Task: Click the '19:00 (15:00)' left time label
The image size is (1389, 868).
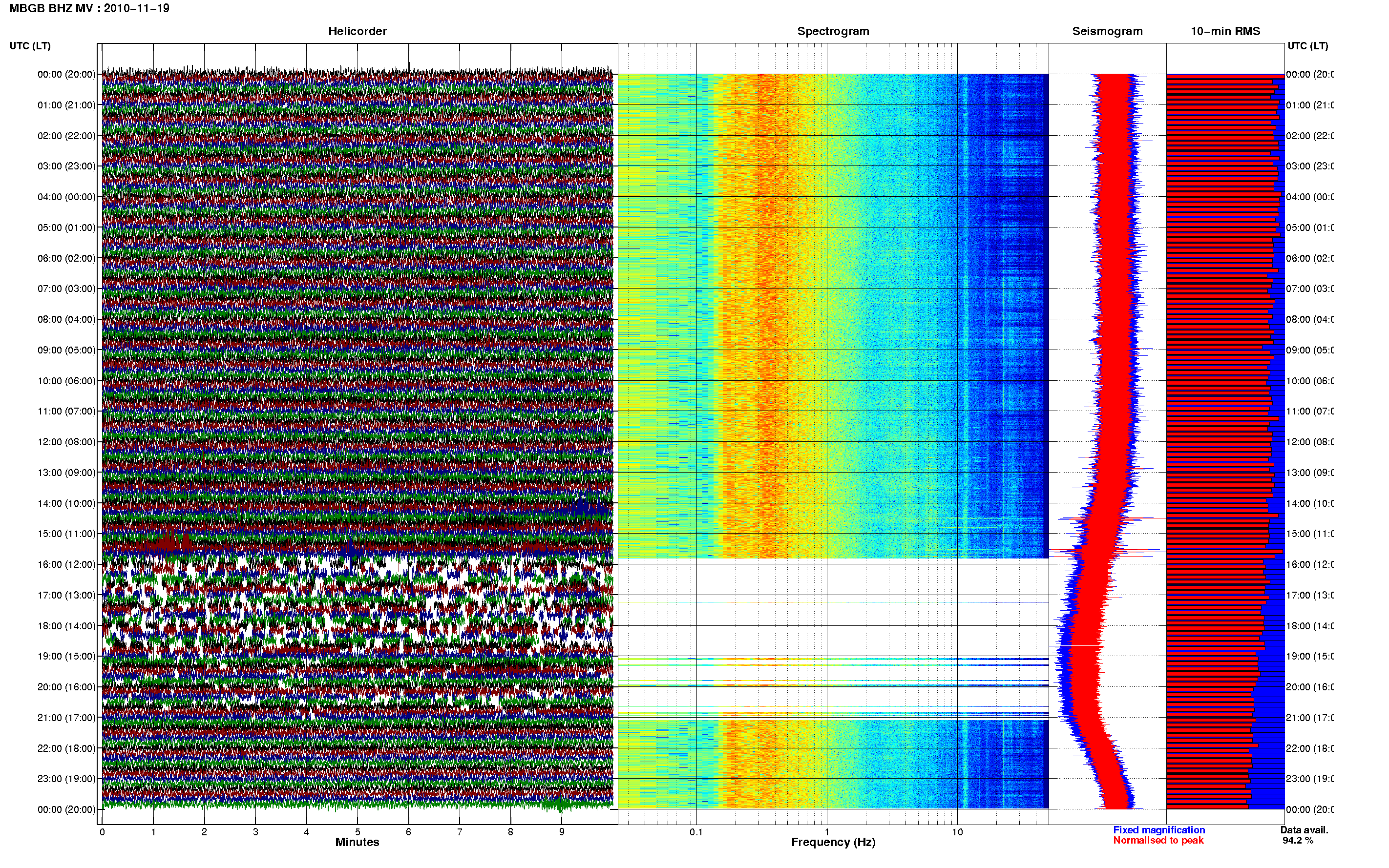Action: point(66,656)
